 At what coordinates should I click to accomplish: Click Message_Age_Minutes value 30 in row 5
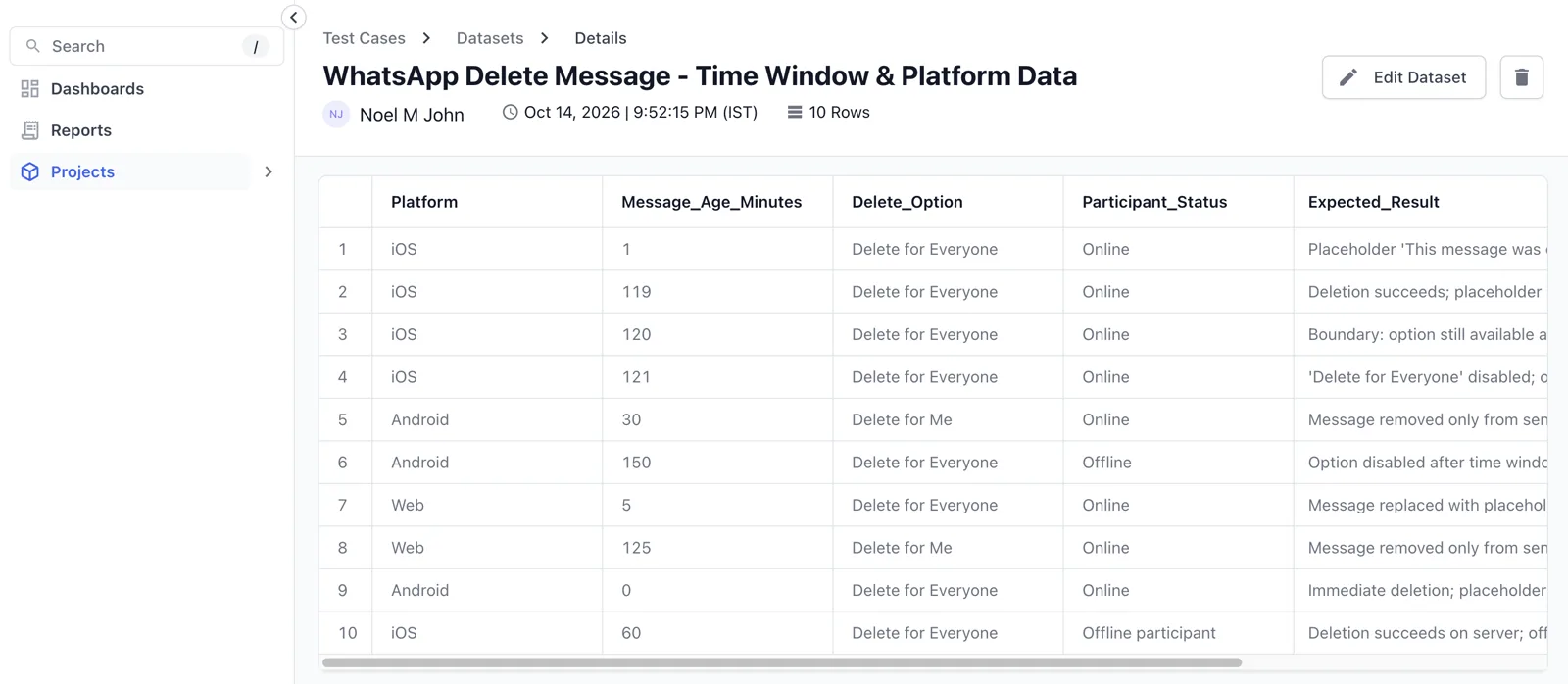tap(717, 419)
